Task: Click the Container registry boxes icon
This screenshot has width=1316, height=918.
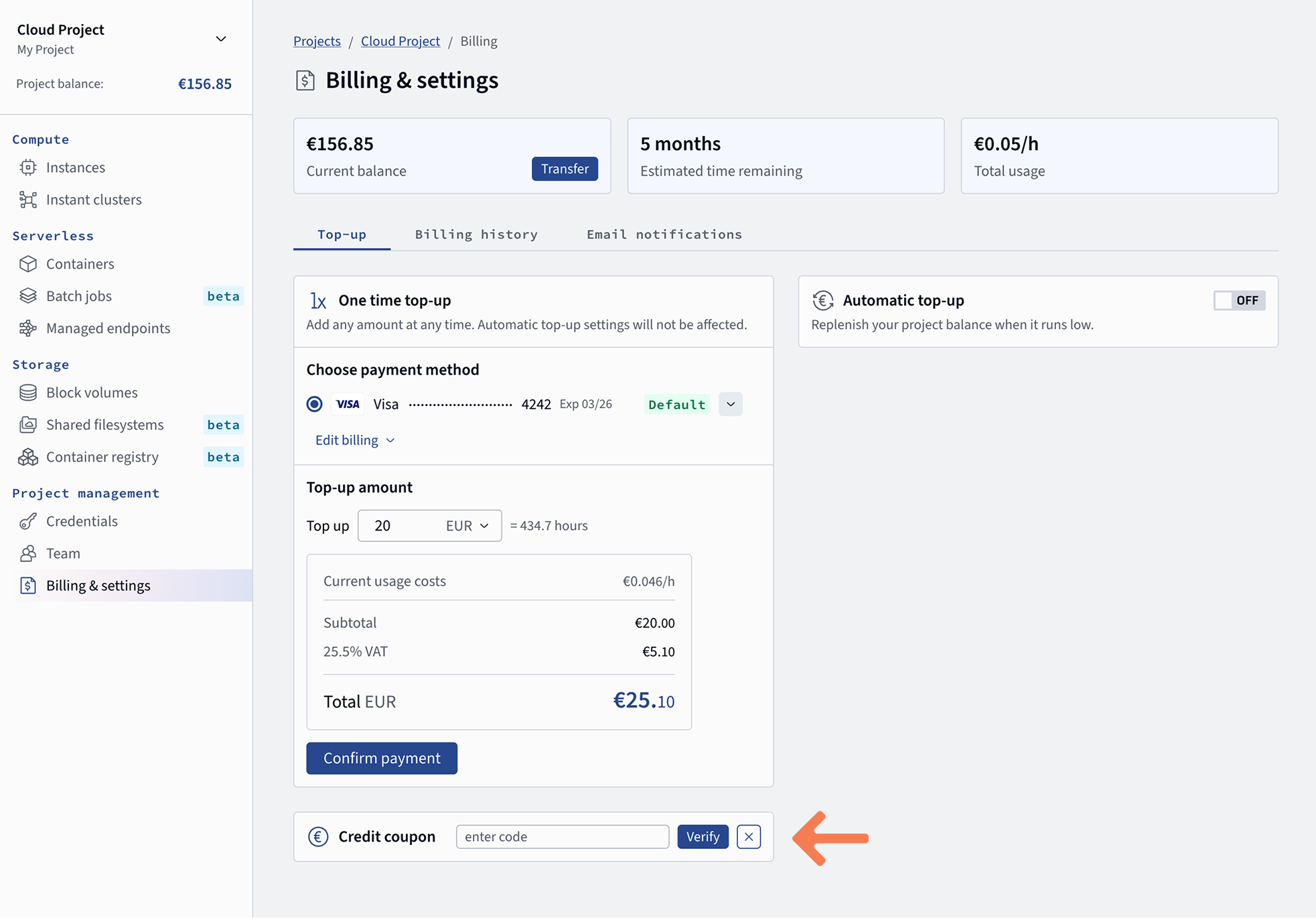Action: 27,457
